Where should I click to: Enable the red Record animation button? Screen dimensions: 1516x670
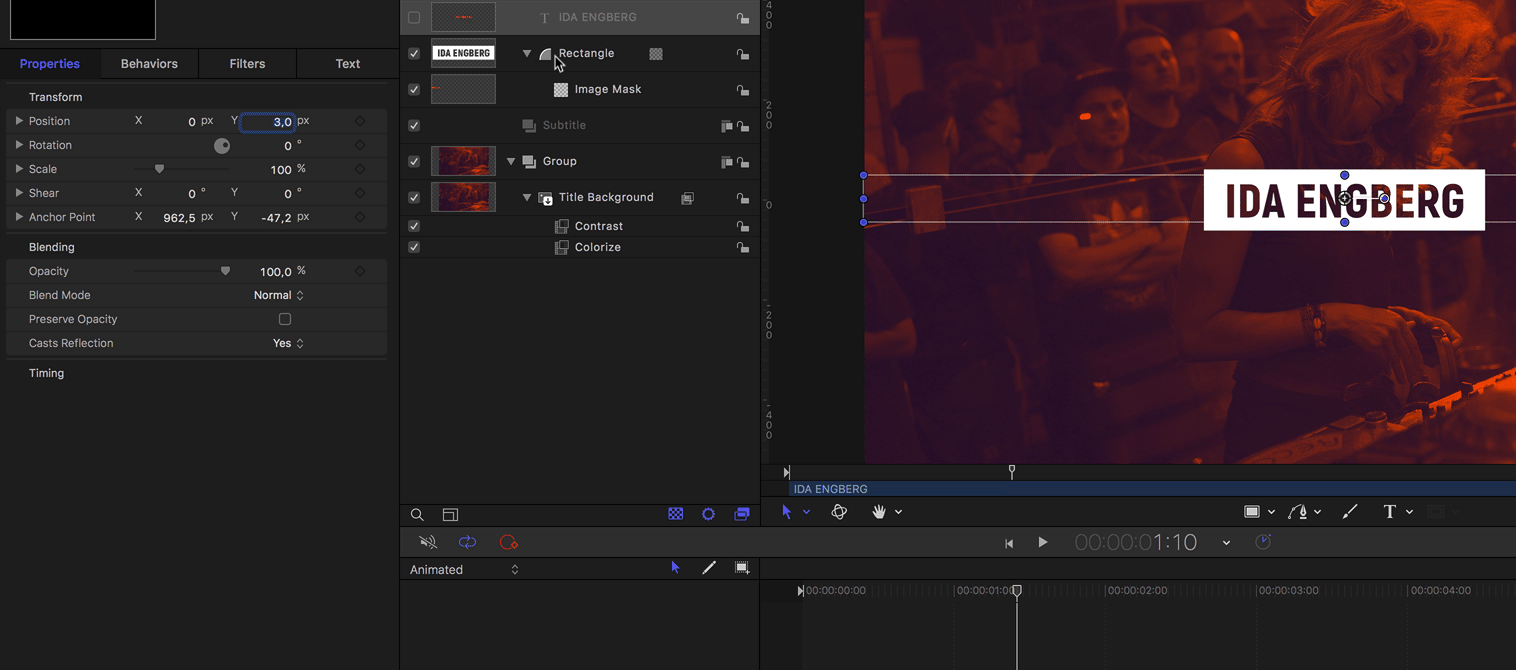click(508, 542)
